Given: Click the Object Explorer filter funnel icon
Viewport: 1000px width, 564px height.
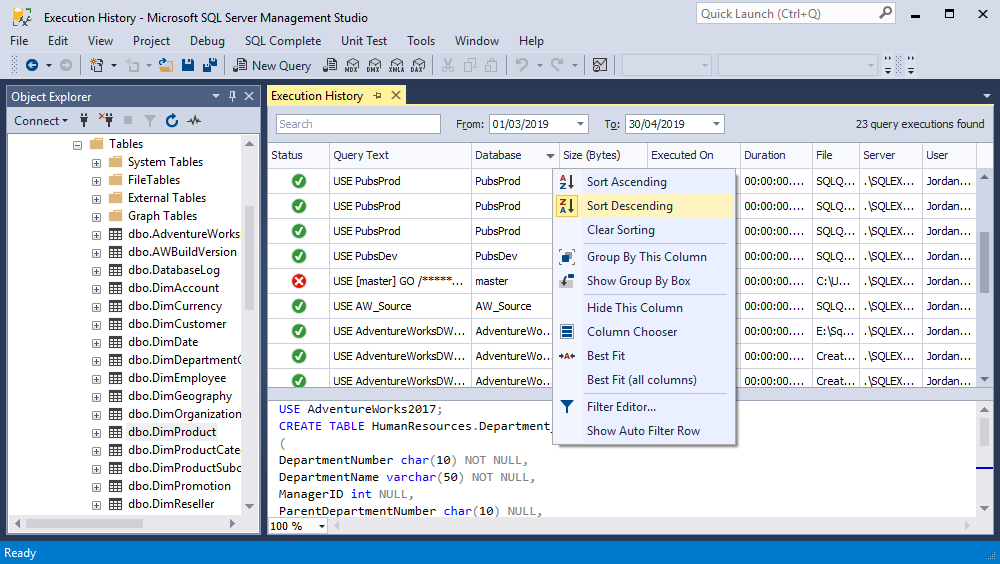Looking at the screenshot, I should pyautogui.click(x=150, y=121).
